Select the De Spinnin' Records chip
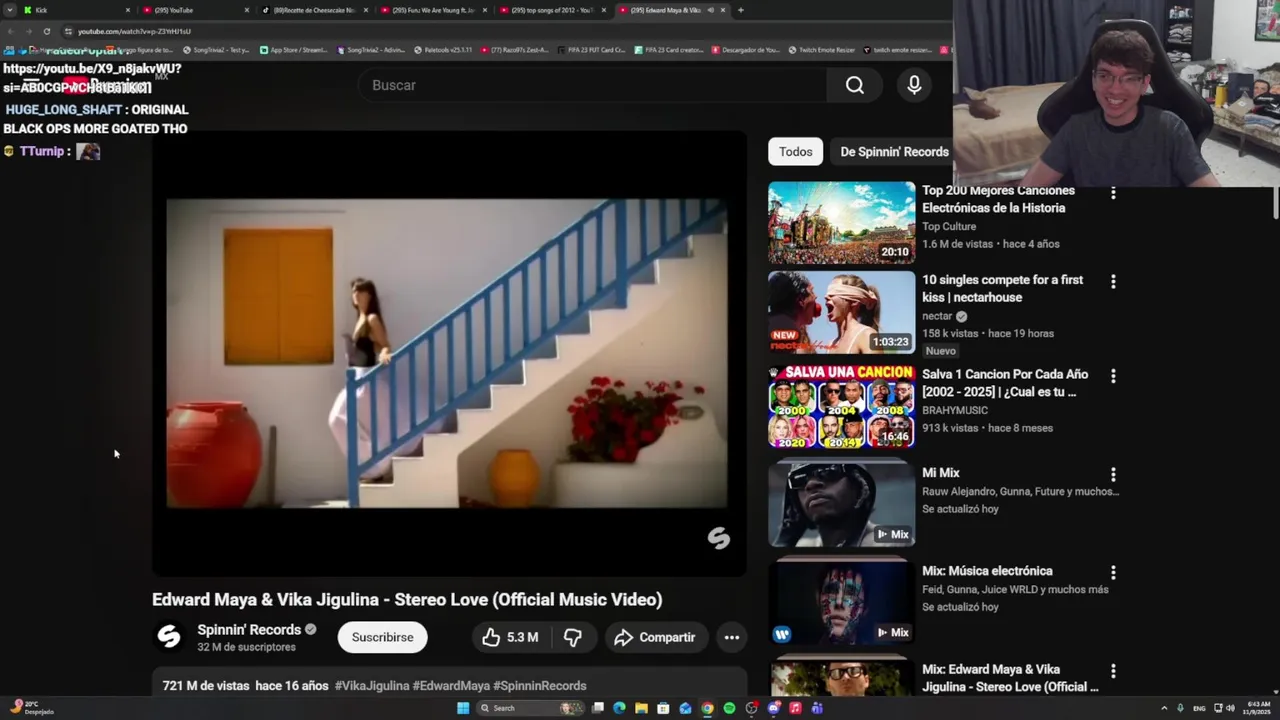The width and height of the screenshot is (1280, 720). (894, 152)
